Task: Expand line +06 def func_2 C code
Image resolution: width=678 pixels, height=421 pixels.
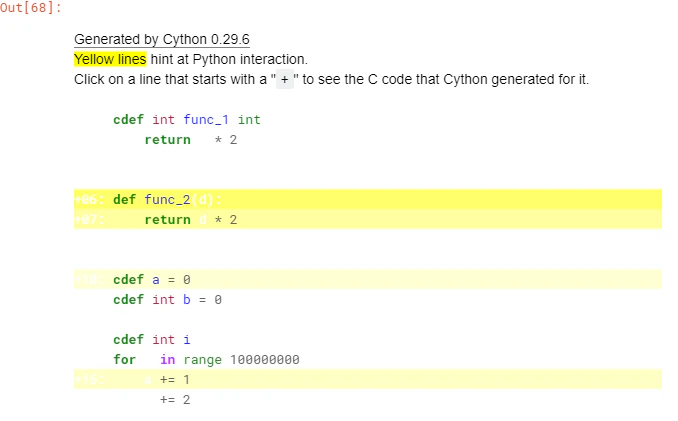Action: point(368,199)
